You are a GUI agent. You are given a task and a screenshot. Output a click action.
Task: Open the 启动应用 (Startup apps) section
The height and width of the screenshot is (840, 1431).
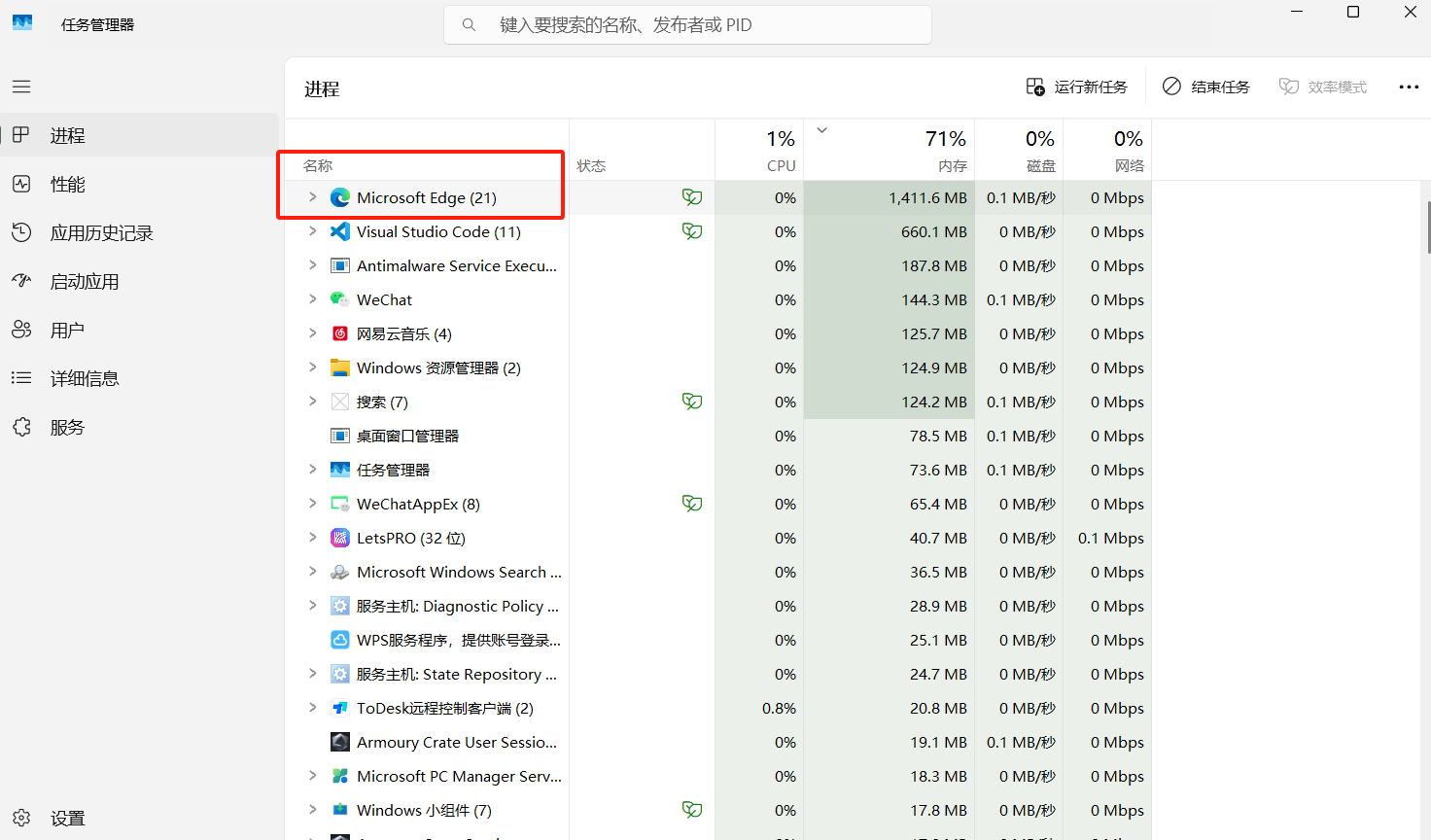(x=81, y=280)
